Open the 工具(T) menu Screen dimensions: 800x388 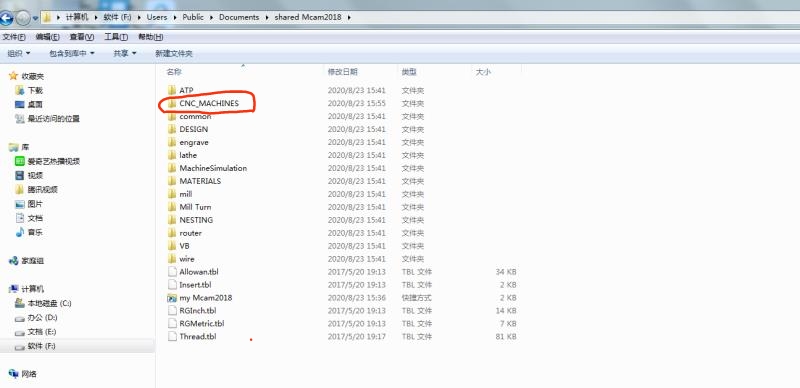point(116,37)
